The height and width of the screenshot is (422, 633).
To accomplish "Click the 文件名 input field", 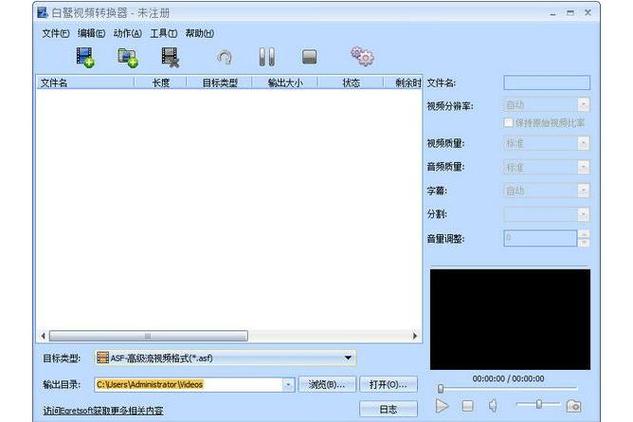I will 547,82.
